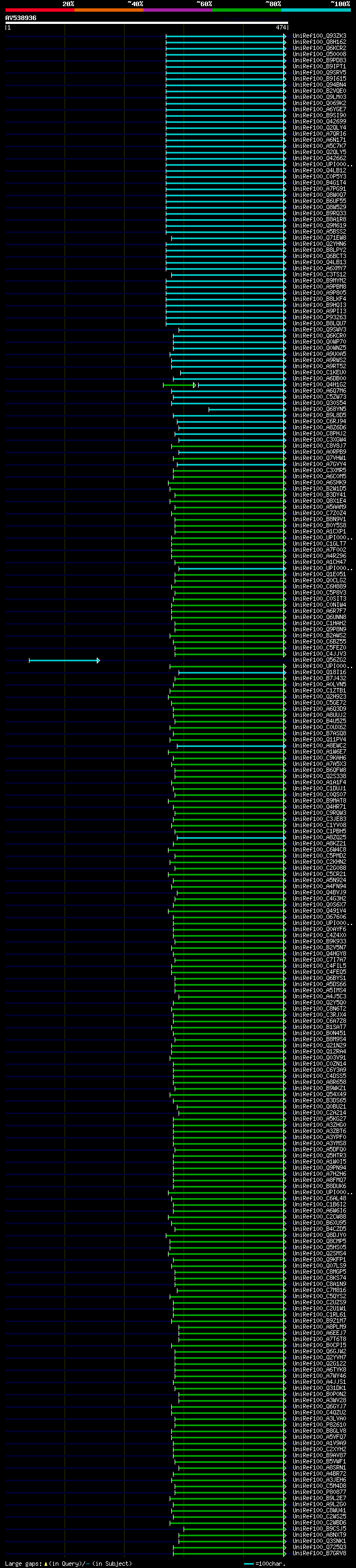Click the small green segment of Q4H1G2 alignment
This screenshot has height=1568, width=356.
(179, 385)
